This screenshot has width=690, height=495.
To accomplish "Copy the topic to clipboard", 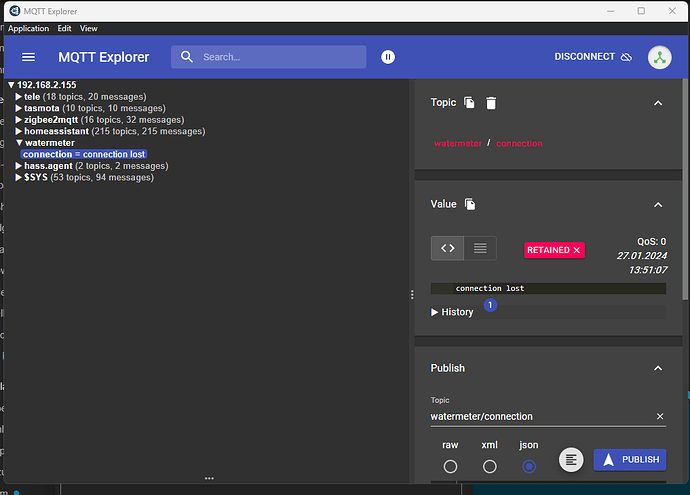I will tap(470, 103).
